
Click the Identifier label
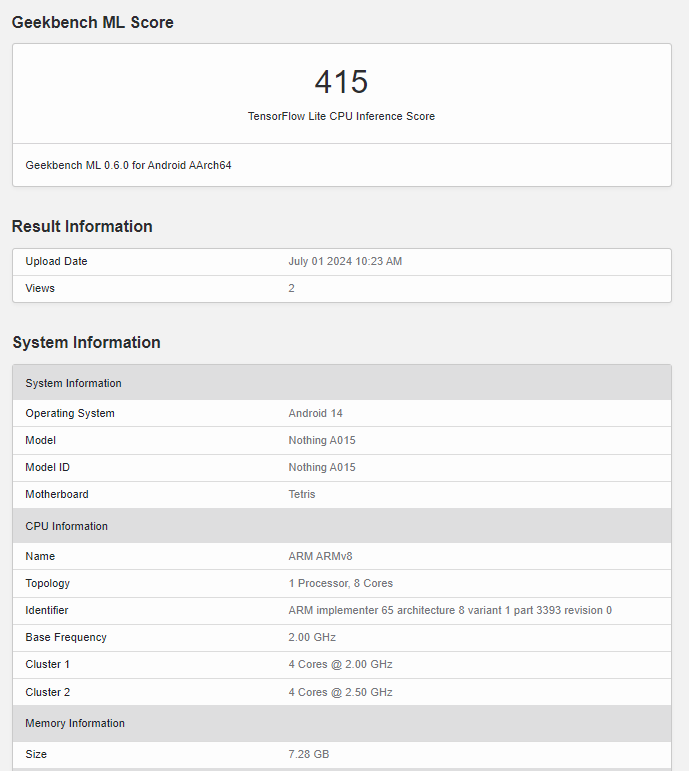coord(47,611)
